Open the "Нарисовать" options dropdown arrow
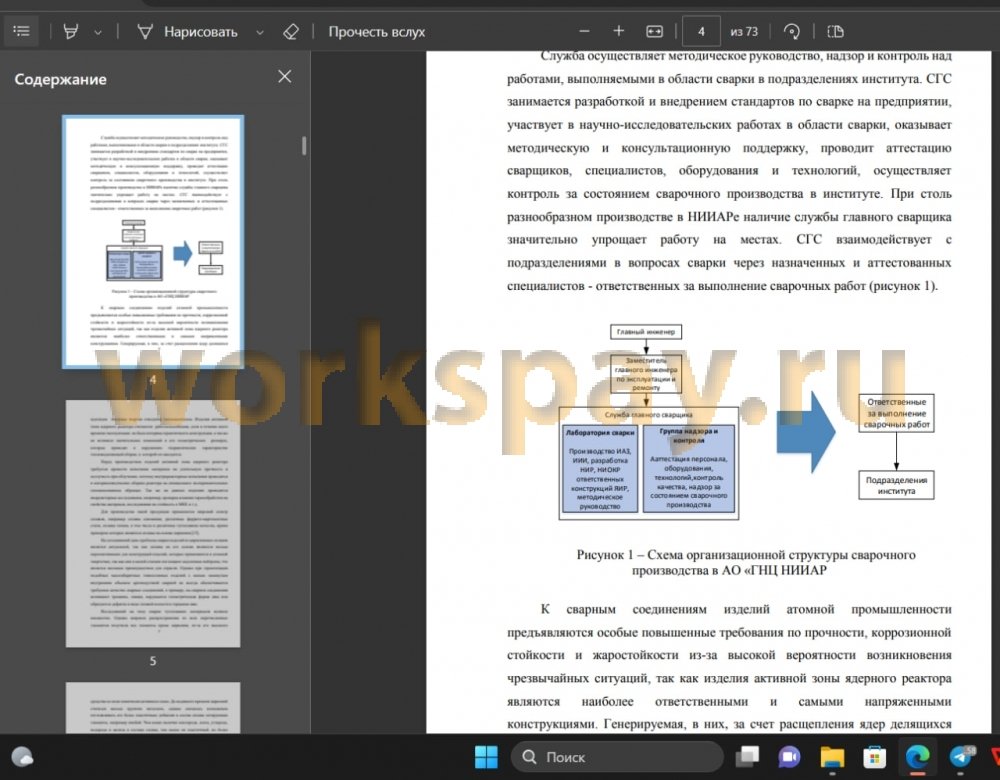The width and height of the screenshot is (1000, 780). point(260,32)
